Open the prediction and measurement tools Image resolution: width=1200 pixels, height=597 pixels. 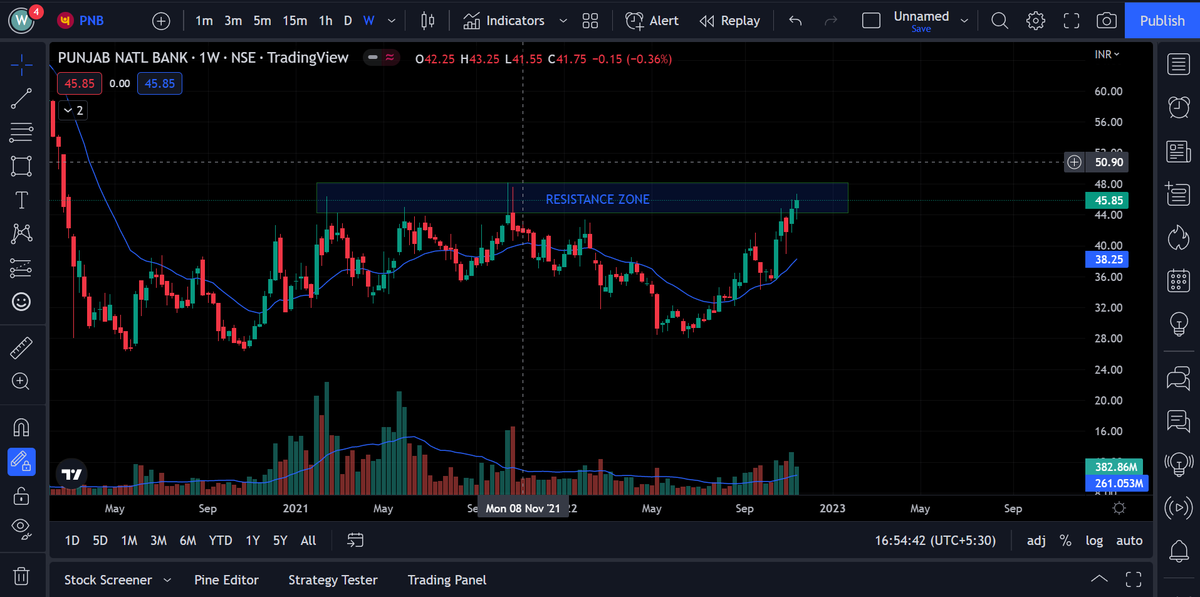(21, 268)
